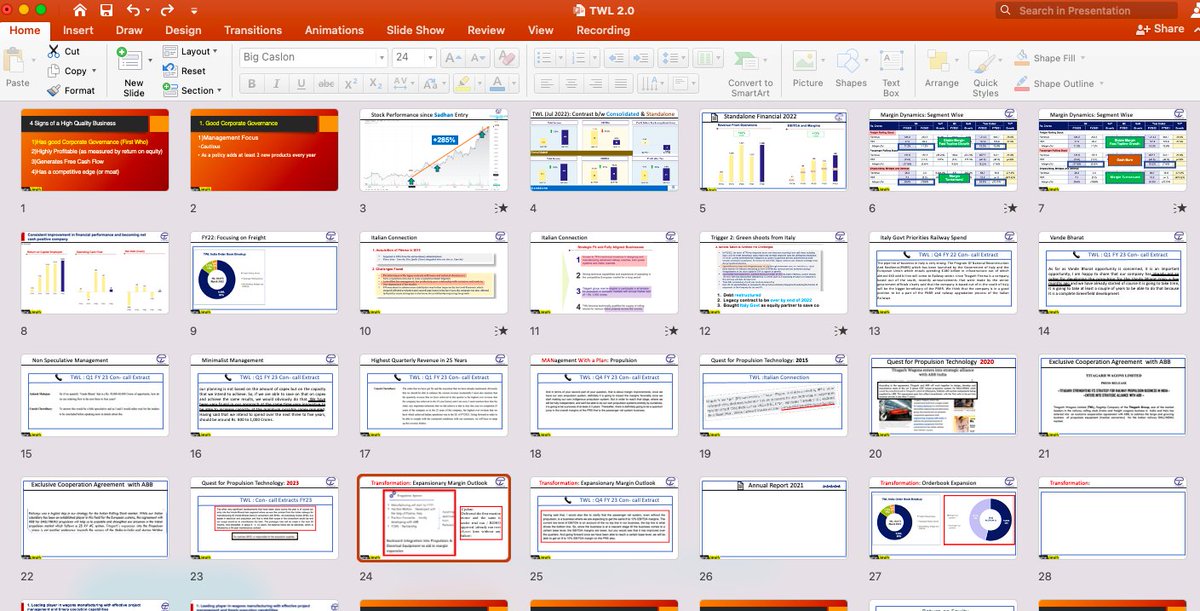The height and width of the screenshot is (611, 1200).
Task: Toggle strikethrough formatting
Action: 324,84
